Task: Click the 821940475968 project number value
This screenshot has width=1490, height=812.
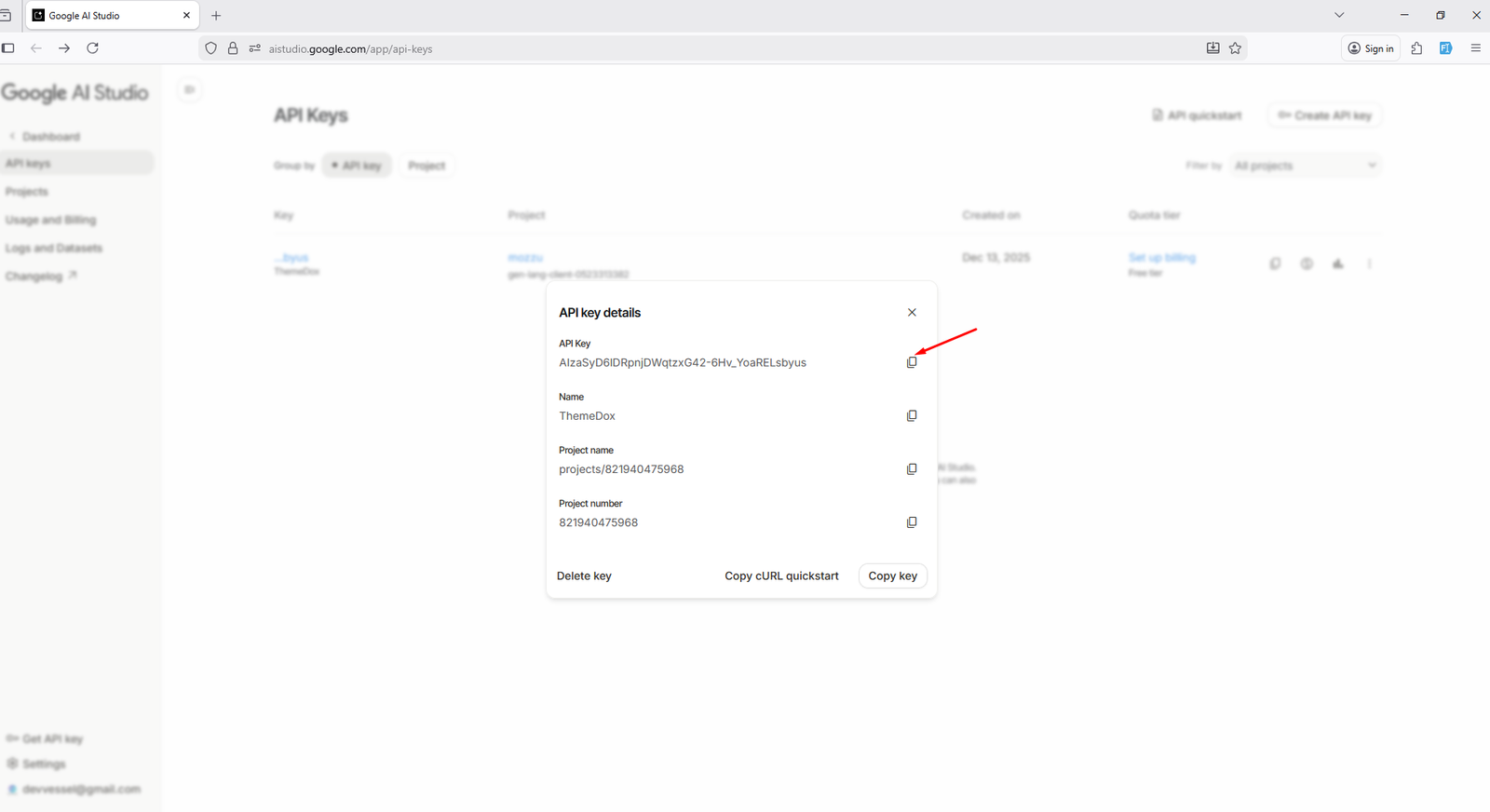Action: tap(598, 522)
